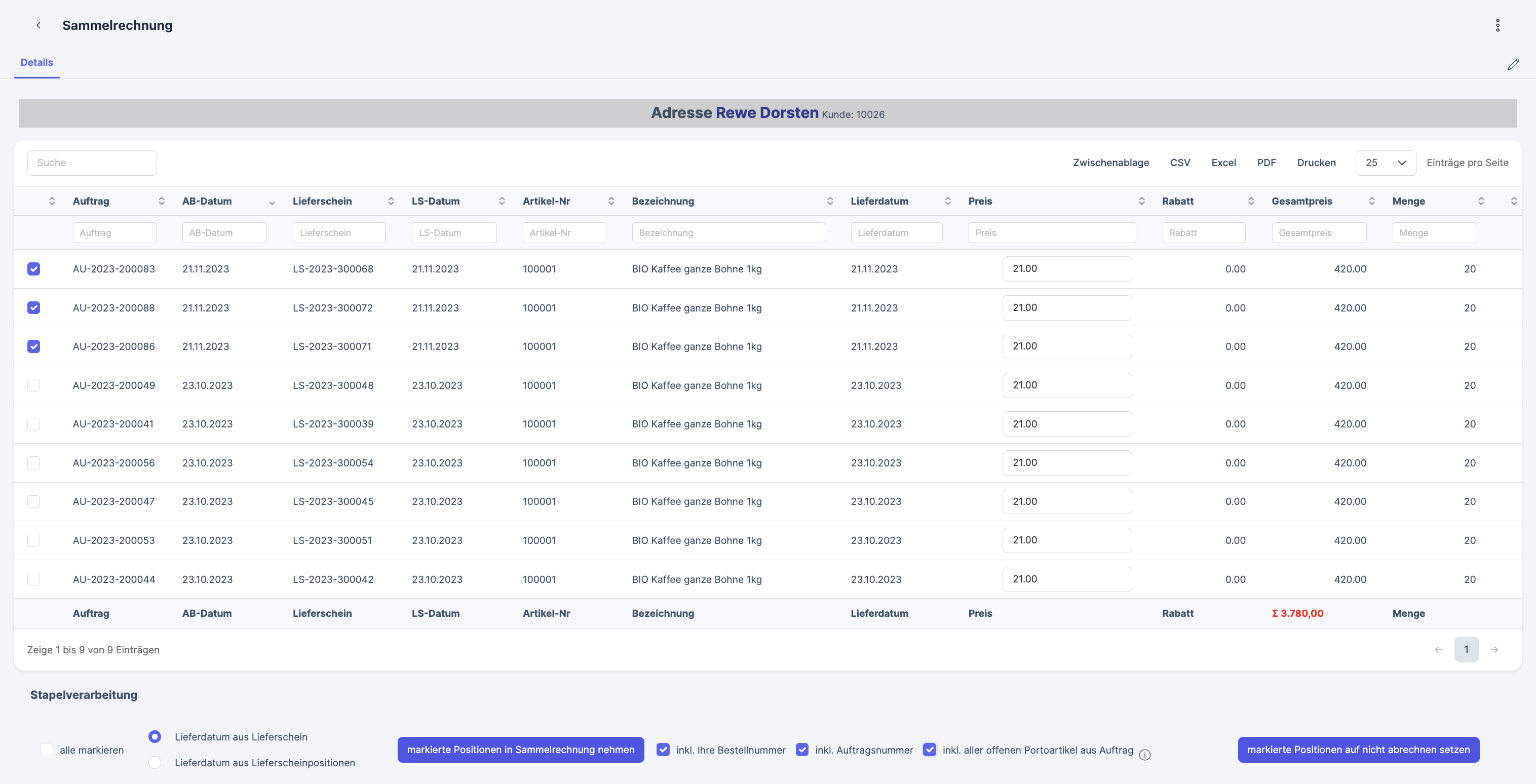Check the box for AU-2023-200049

tap(34, 385)
